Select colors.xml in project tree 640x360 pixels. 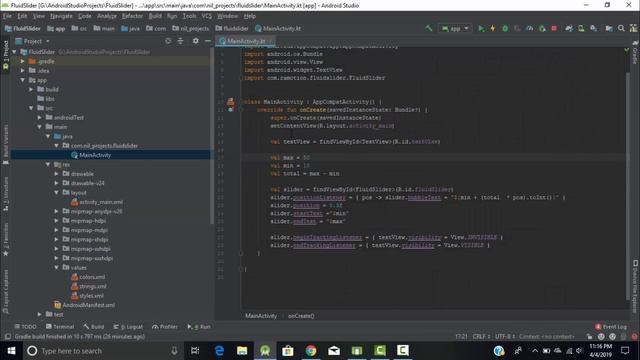tap(88, 277)
